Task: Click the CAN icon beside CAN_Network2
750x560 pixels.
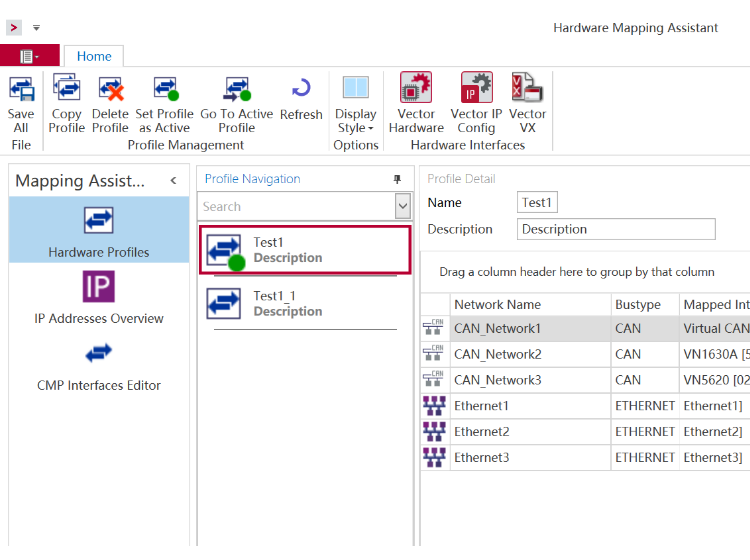Action: [433, 353]
